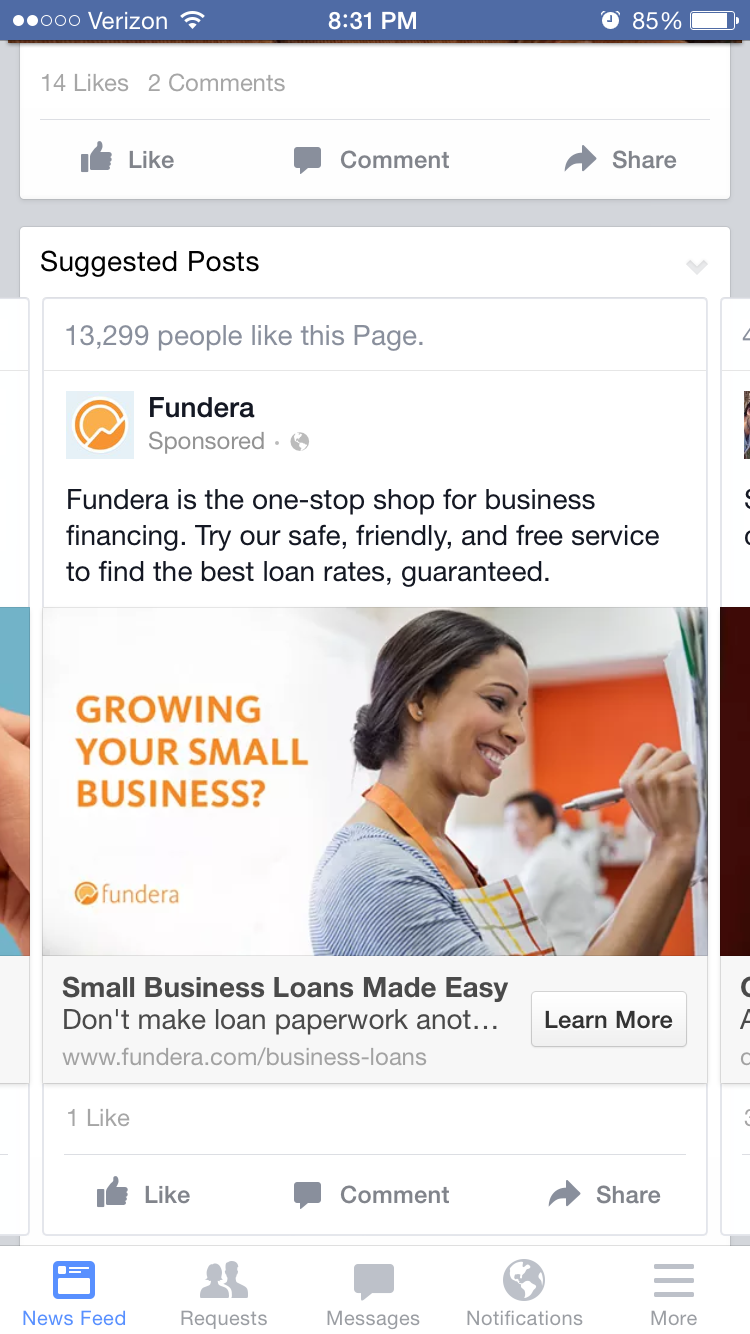The width and height of the screenshot is (750, 1334).
Task: Open the Fundera page name link
Action: point(201,407)
